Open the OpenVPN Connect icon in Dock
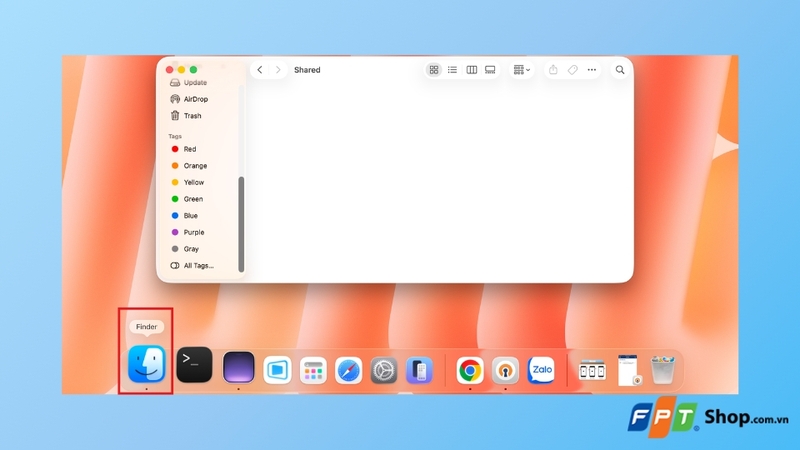Screen dimensions: 800x450 [x=506, y=370]
